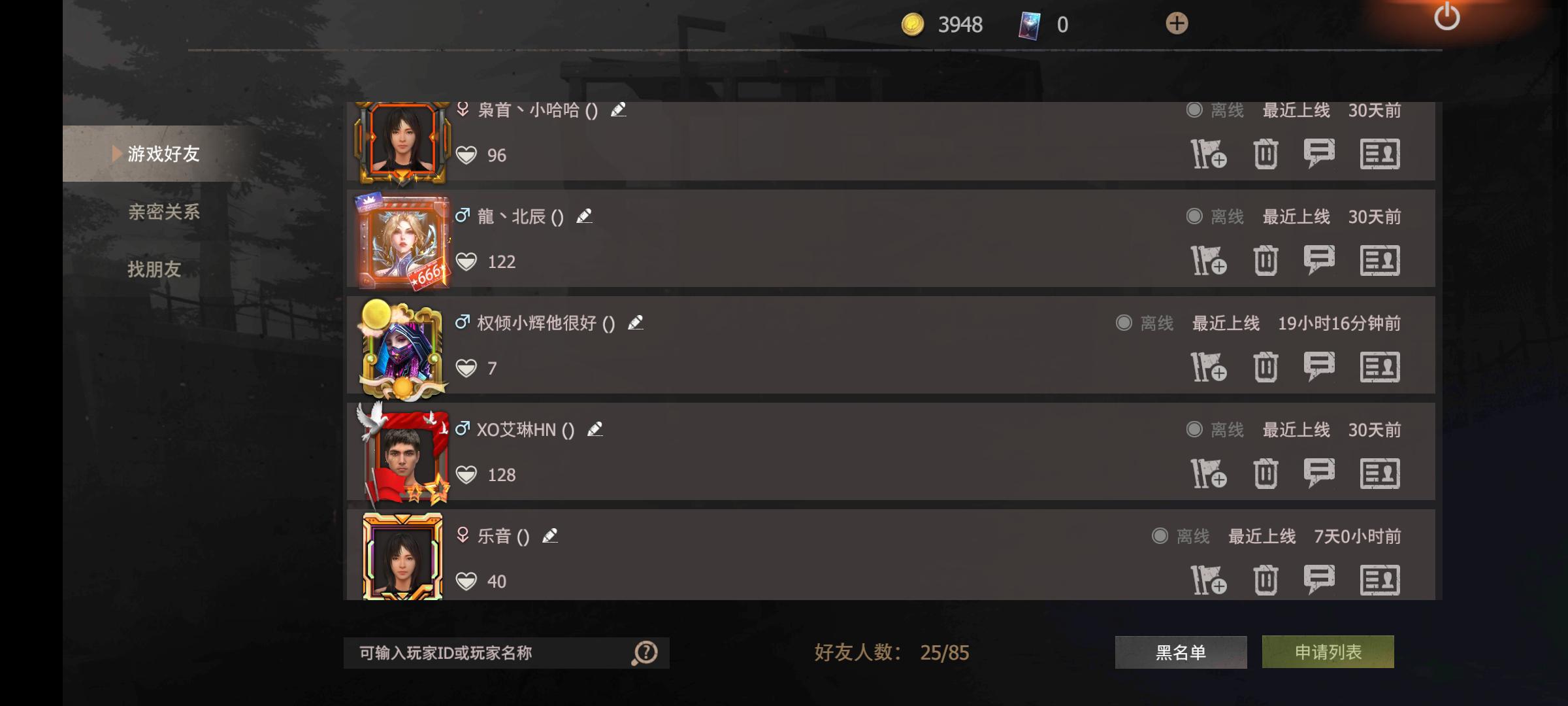
Task: Open the search help question mark
Action: click(645, 652)
